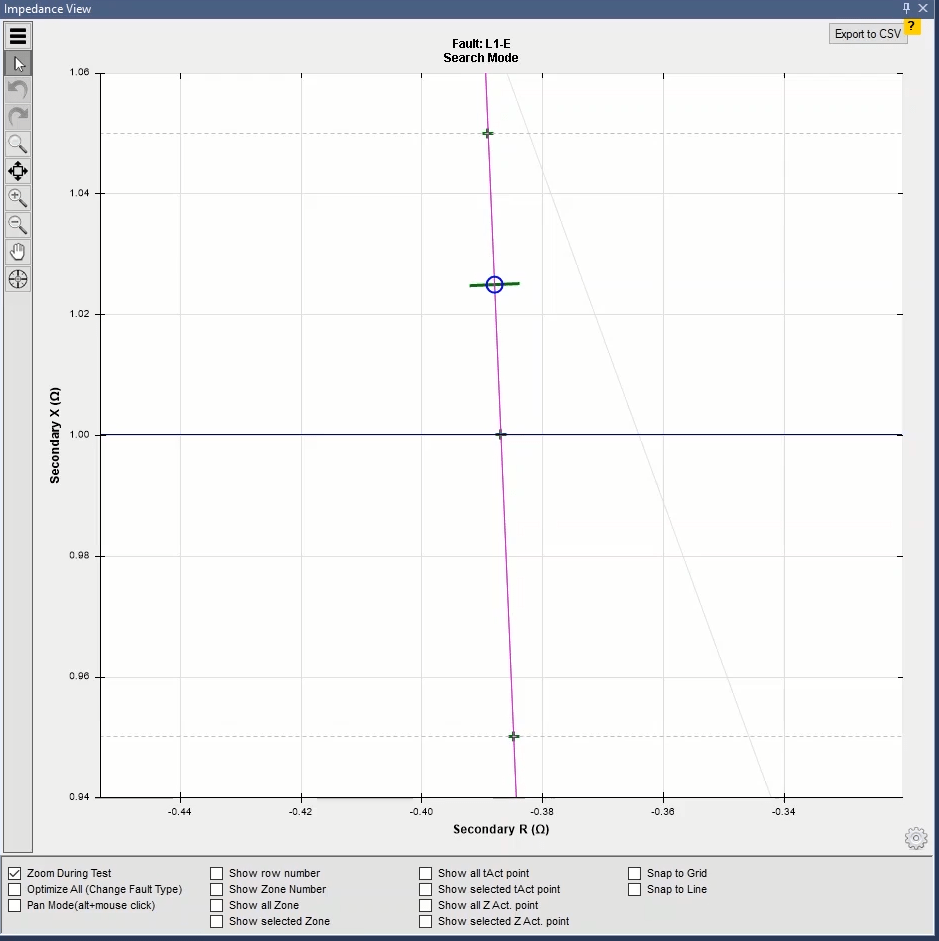Pin the Impedance View panel
The height and width of the screenshot is (941, 939).
906,8
